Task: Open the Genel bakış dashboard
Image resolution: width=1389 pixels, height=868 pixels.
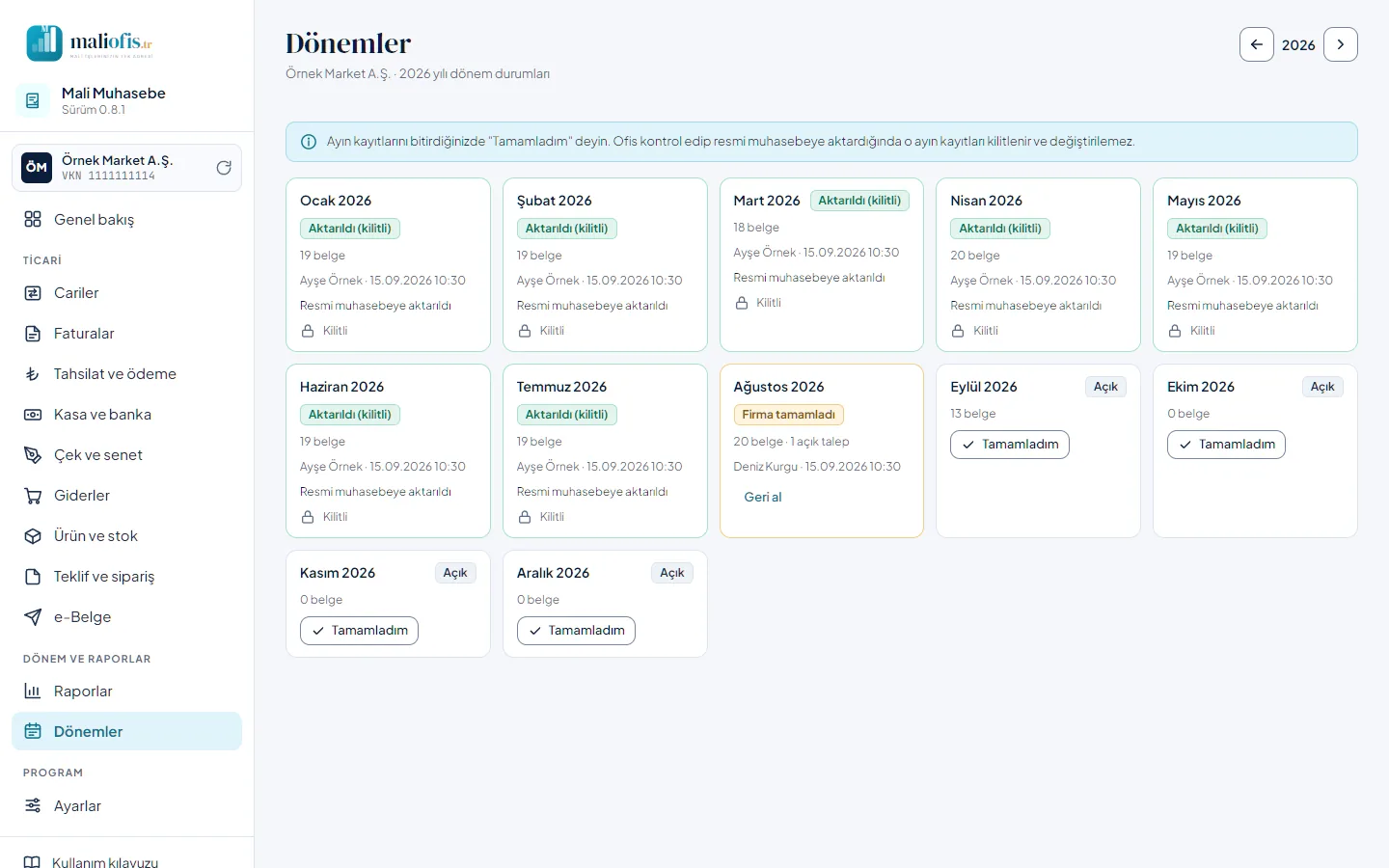Action: 126,220
